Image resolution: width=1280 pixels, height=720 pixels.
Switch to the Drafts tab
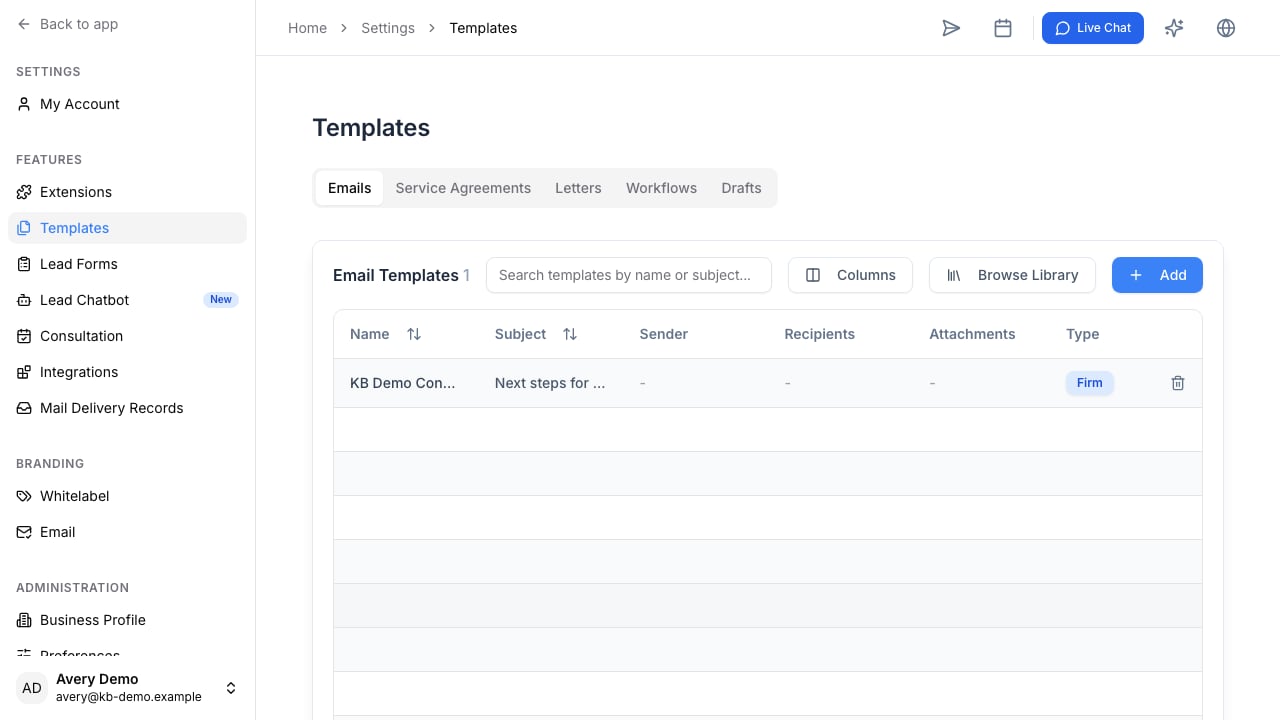(x=741, y=188)
